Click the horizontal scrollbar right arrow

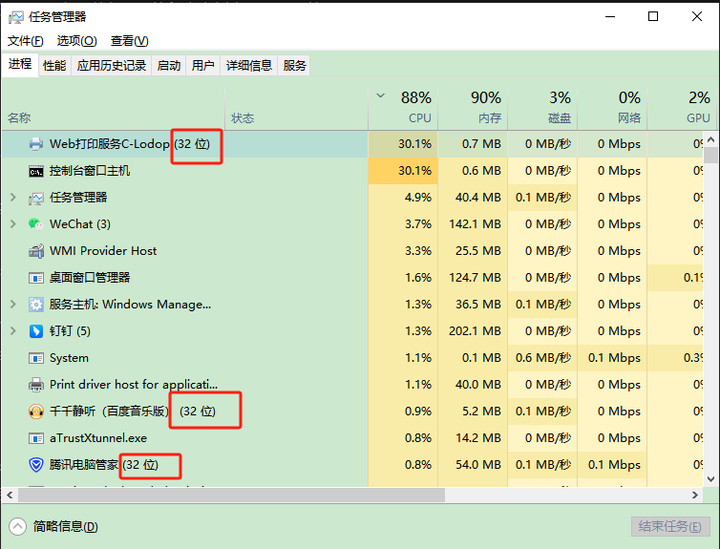pyautogui.click(x=695, y=495)
